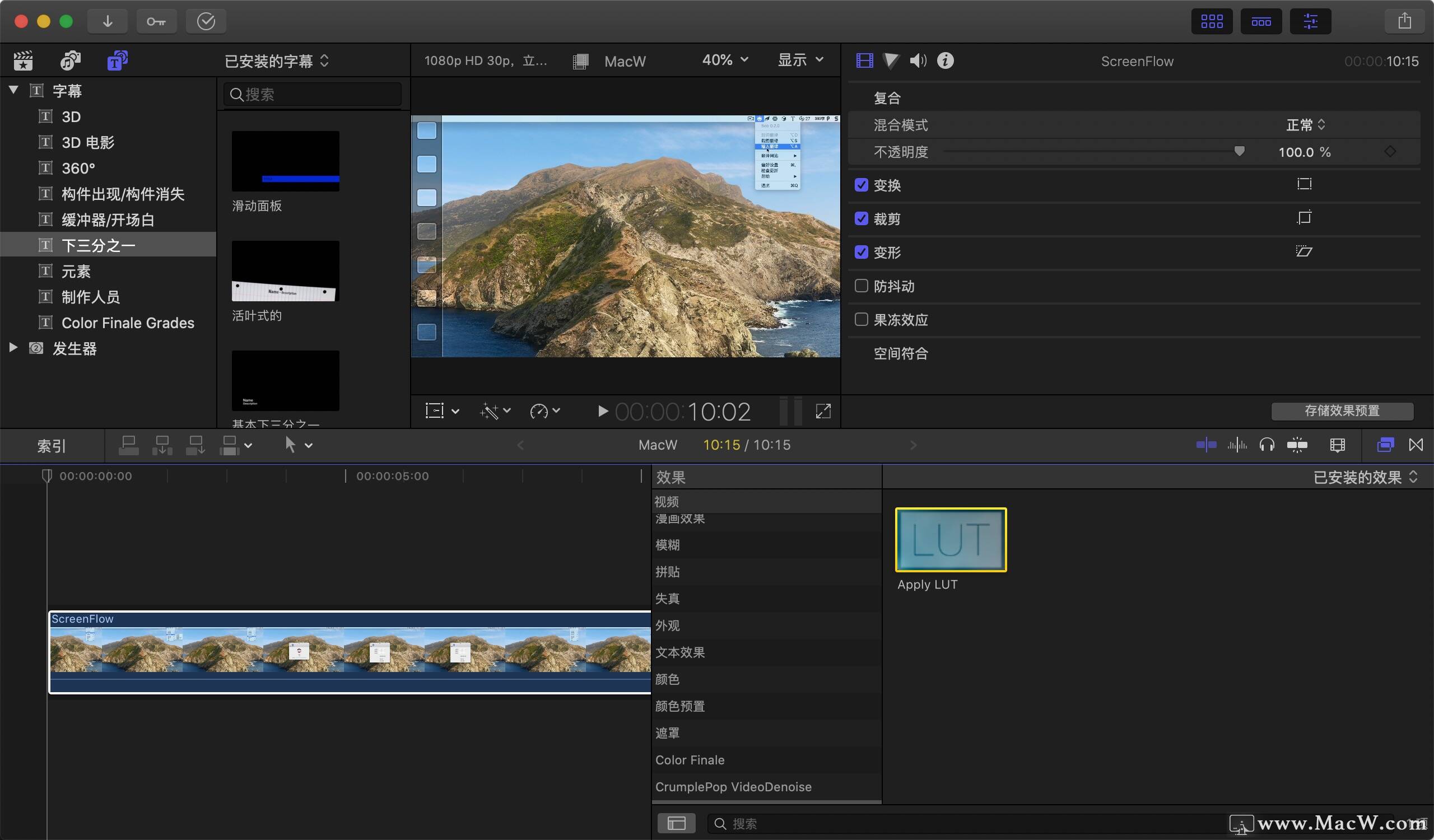The height and width of the screenshot is (840, 1434).
Task: Open the titles and generators sidebar
Action: coord(117,60)
